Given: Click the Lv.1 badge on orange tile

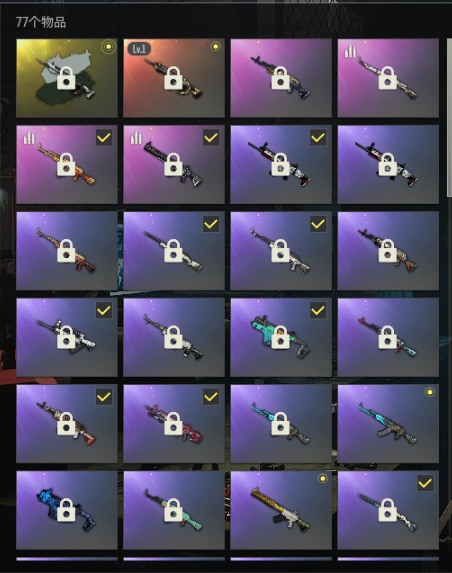Looking at the screenshot, I should point(139,49).
